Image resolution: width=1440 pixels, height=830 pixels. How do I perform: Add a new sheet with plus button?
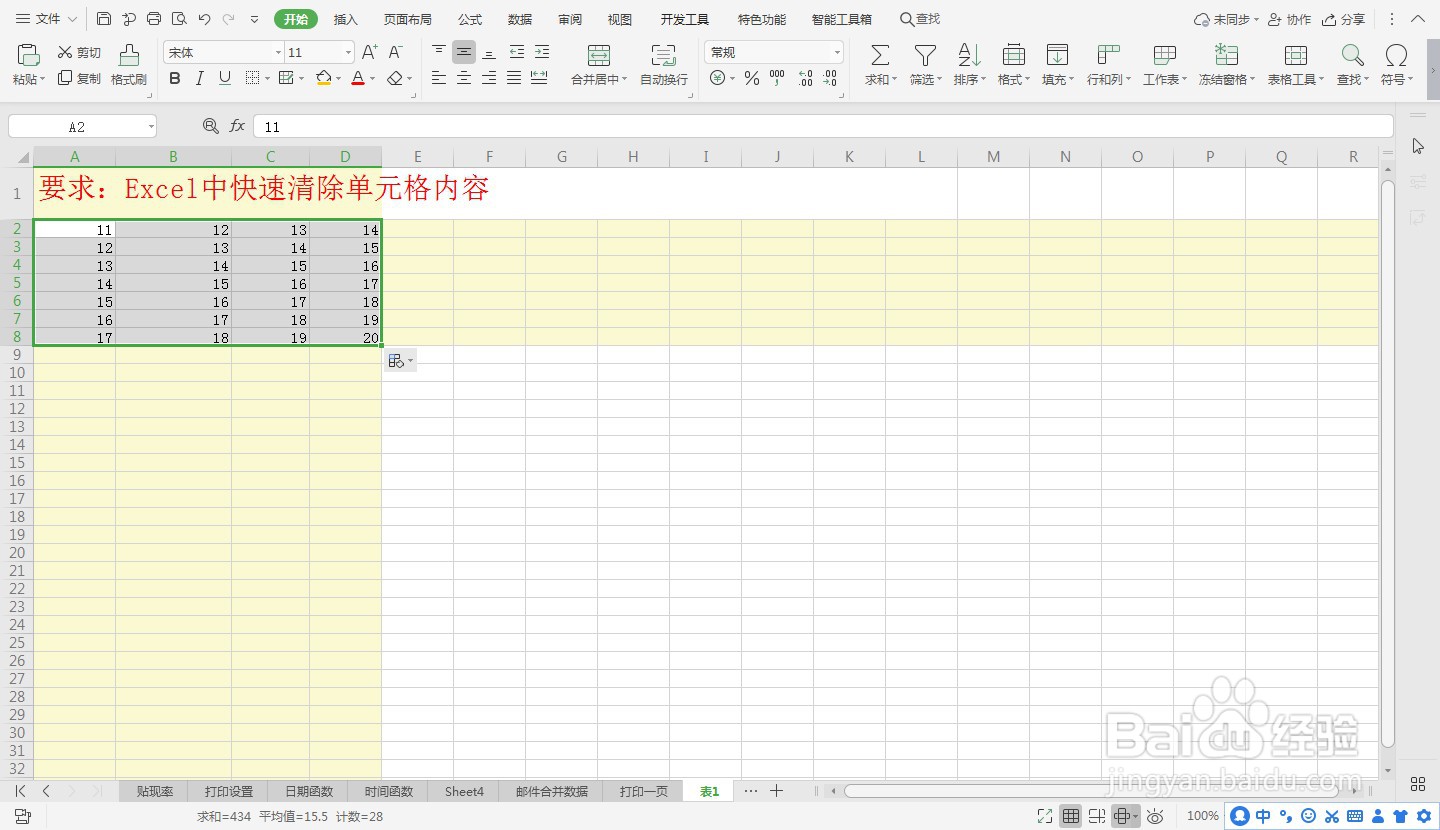click(x=776, y=791)
